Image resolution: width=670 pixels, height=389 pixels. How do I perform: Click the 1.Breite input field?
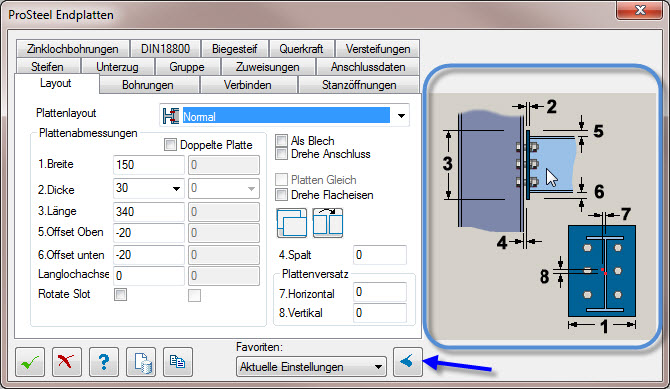coord(149,165)
